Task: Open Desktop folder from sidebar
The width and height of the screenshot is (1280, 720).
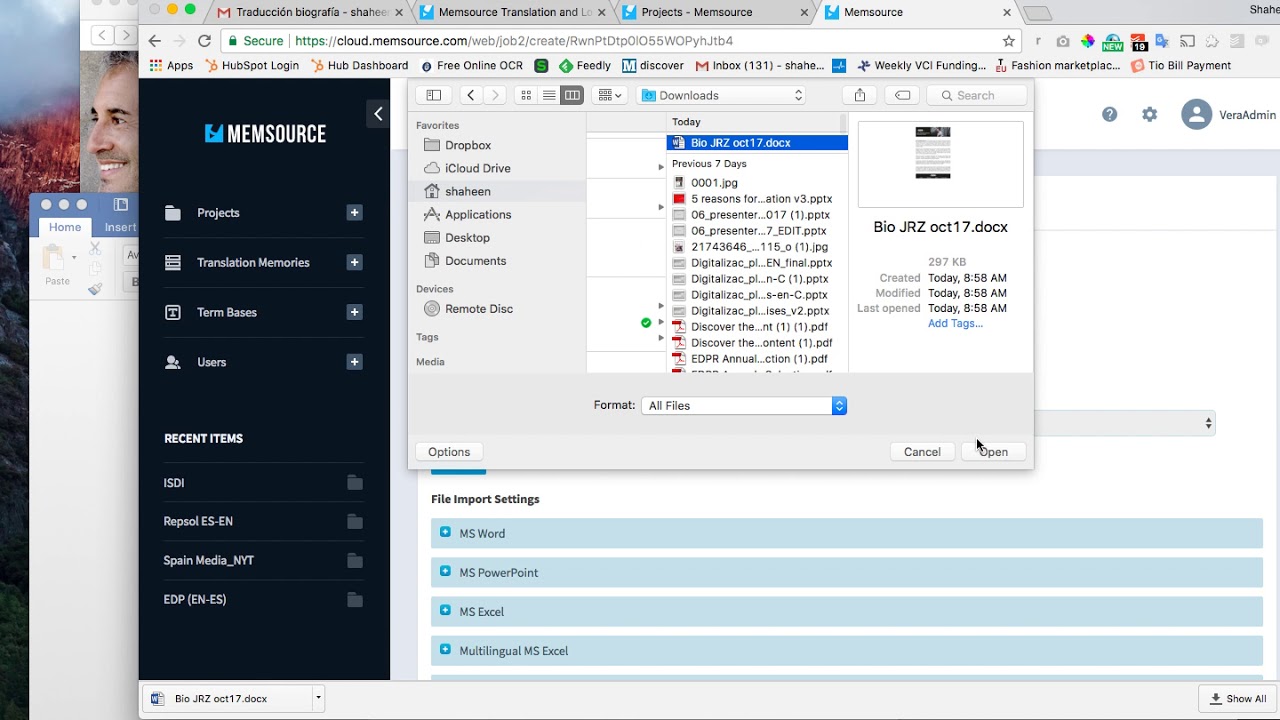Action: pos(467,237)
